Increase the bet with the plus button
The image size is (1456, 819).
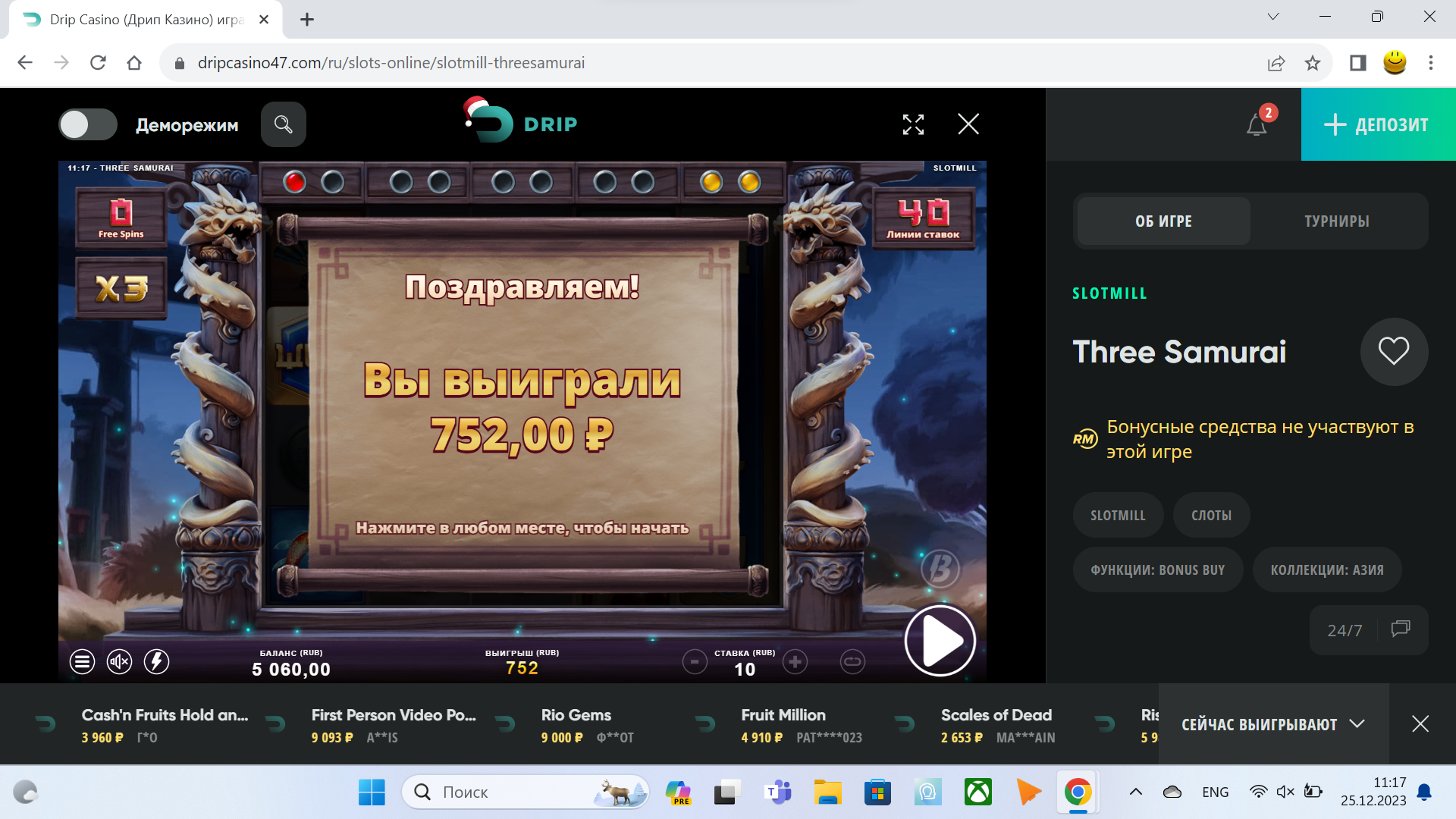[795, 662]
